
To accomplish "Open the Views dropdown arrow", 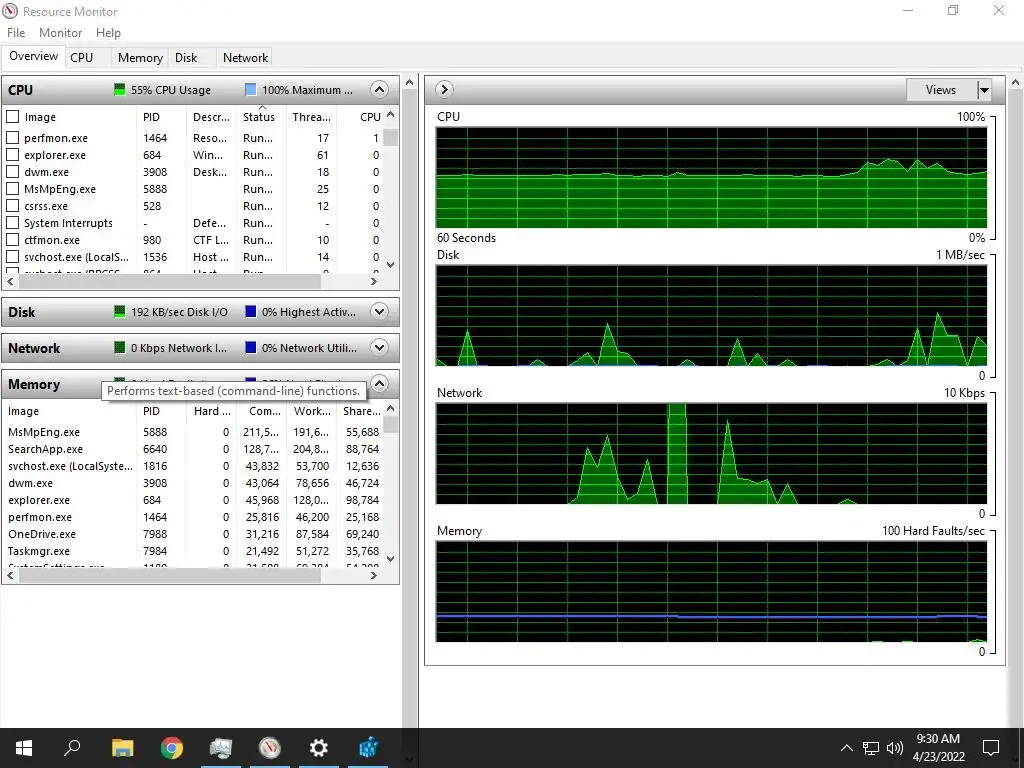I will pyautogui.click(x=984, y=89).
